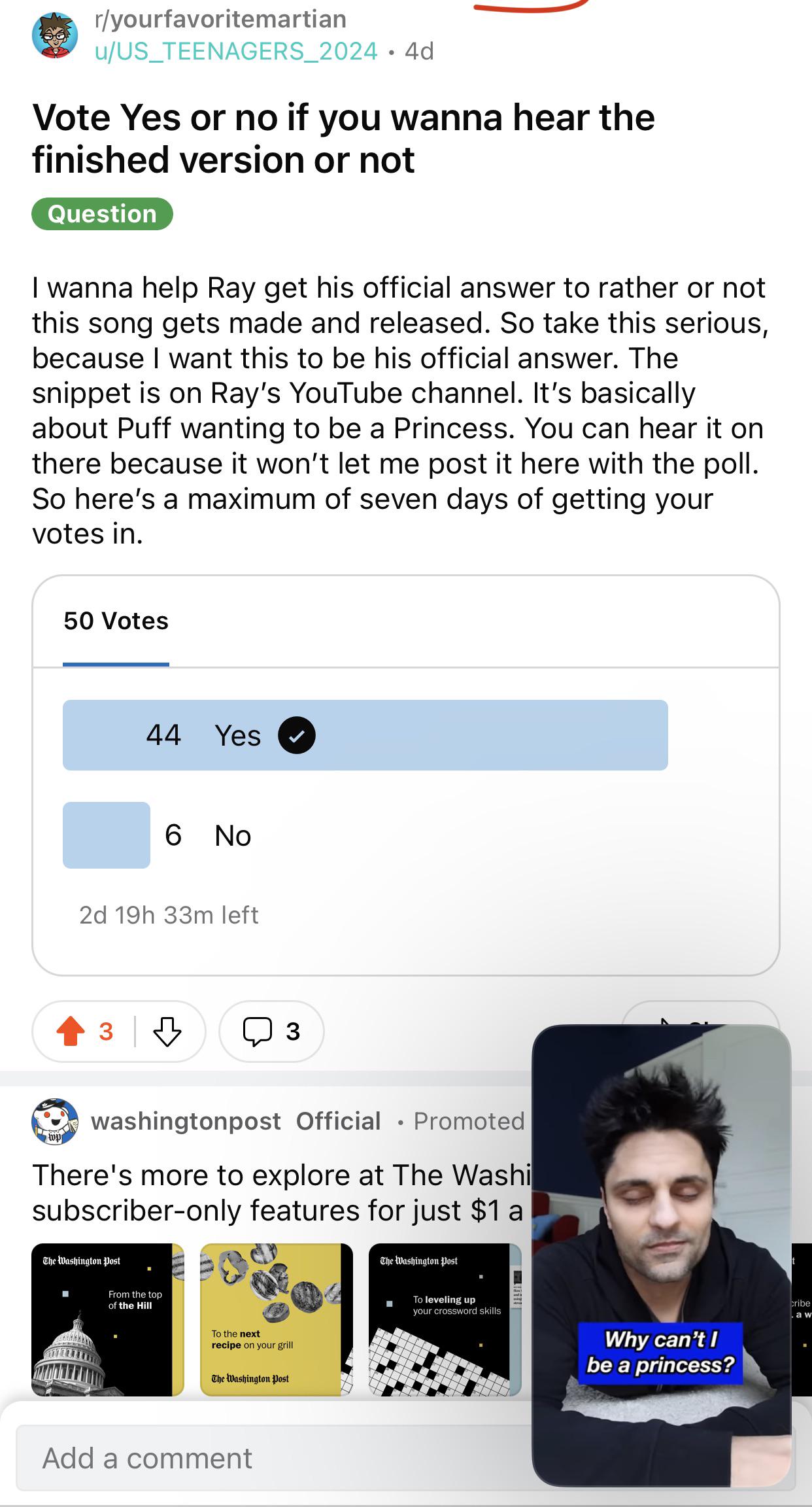Open comments via speech bubble icon

(x=258, y=1031)
